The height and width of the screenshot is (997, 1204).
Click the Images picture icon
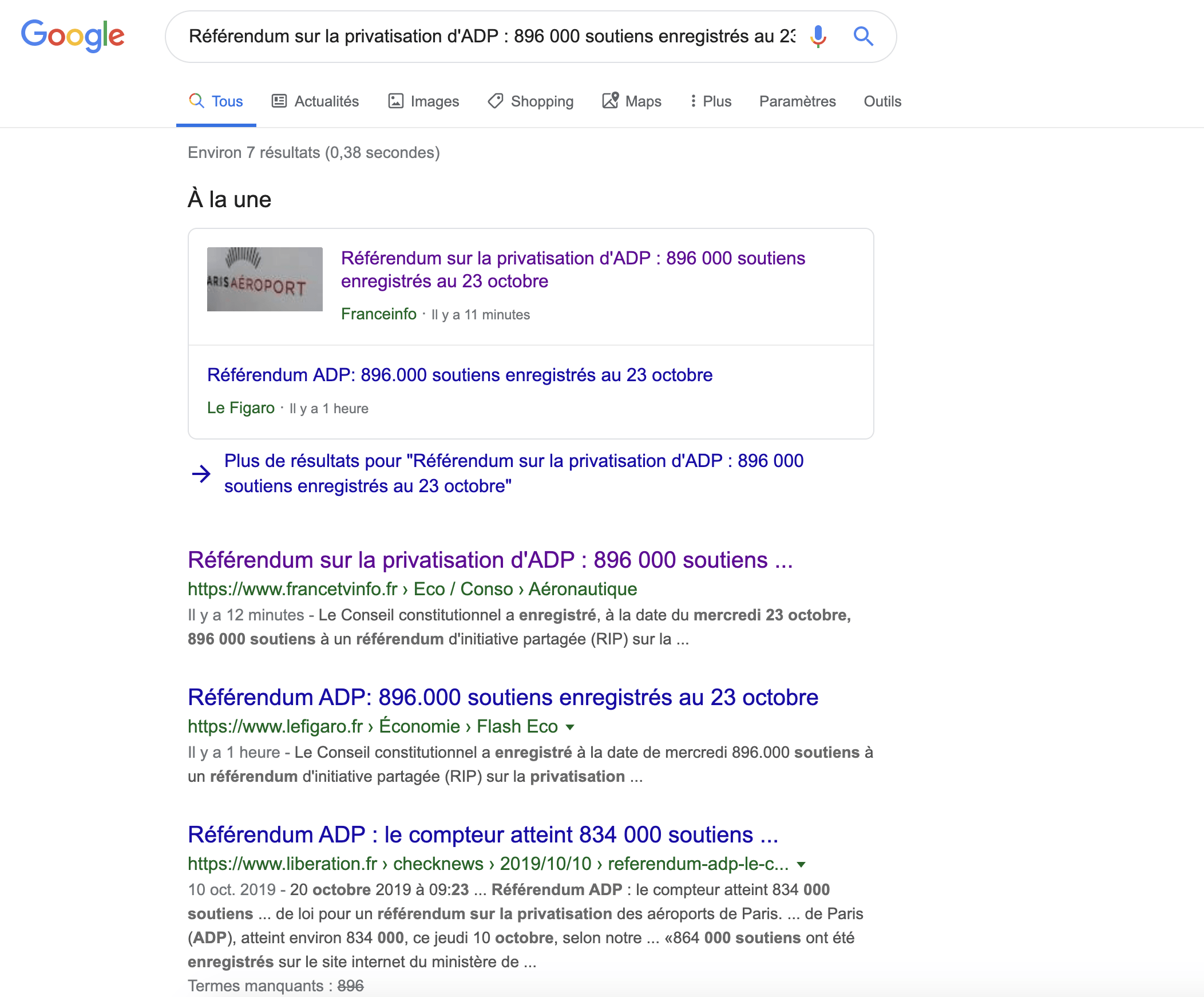[395, 101]
